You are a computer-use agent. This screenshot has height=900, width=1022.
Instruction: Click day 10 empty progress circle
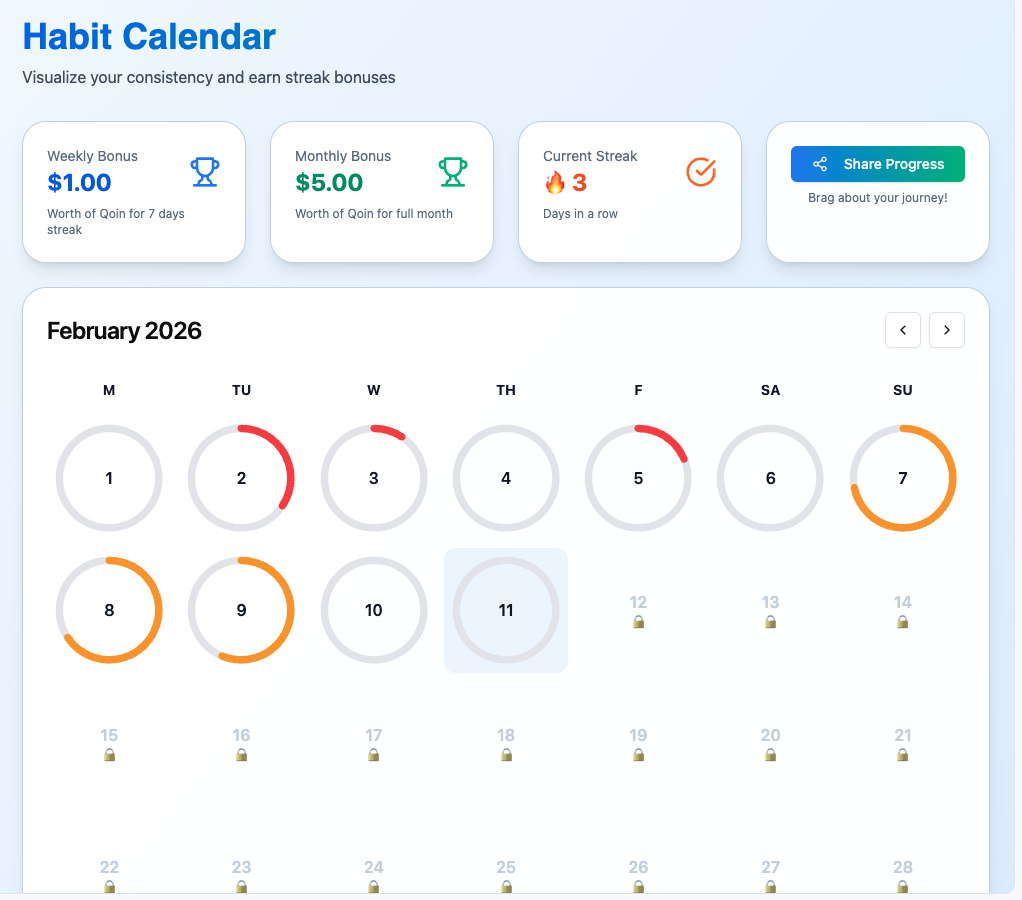tap(374, 610)
